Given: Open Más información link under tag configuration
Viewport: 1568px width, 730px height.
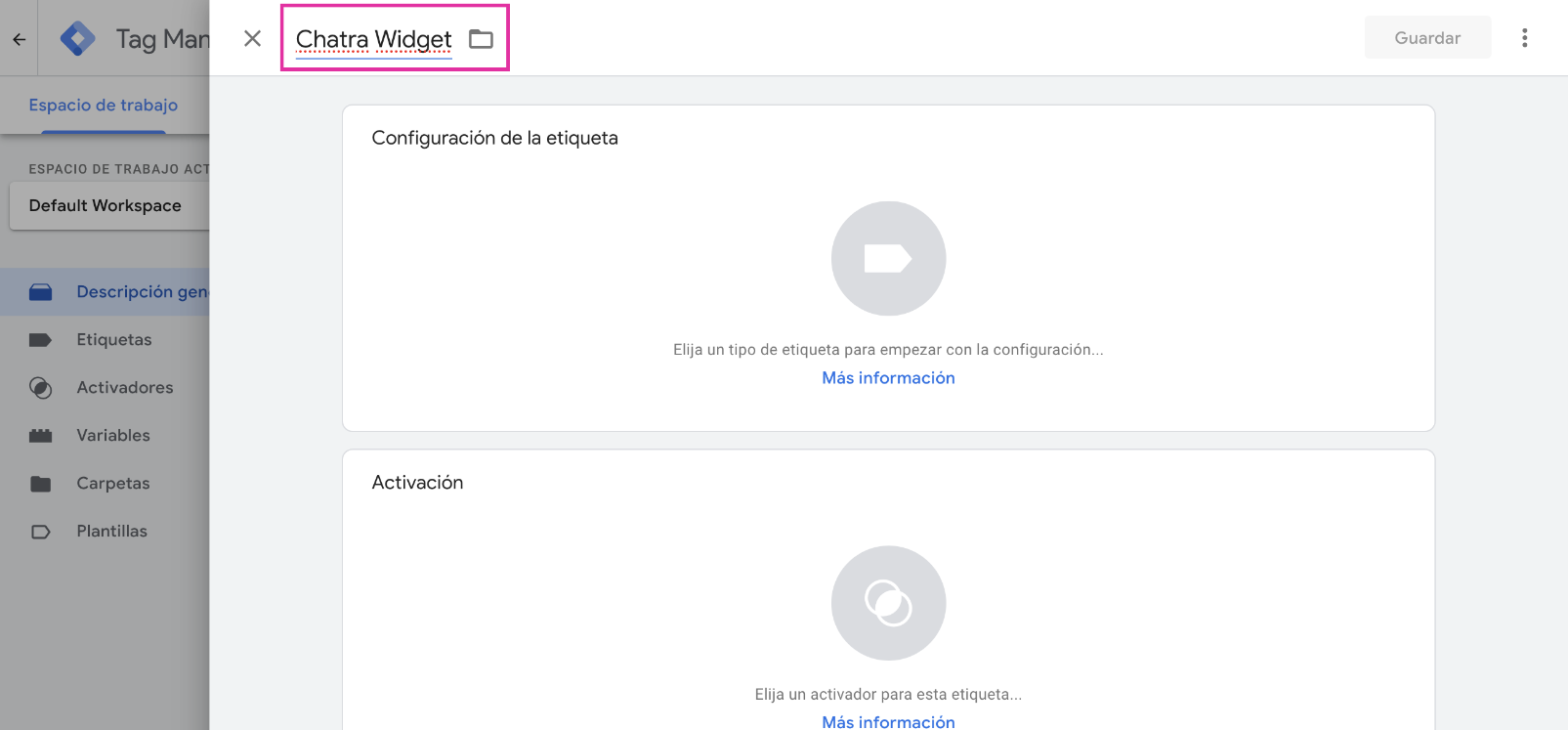Looking at the screenshot, I should [888, 378].
